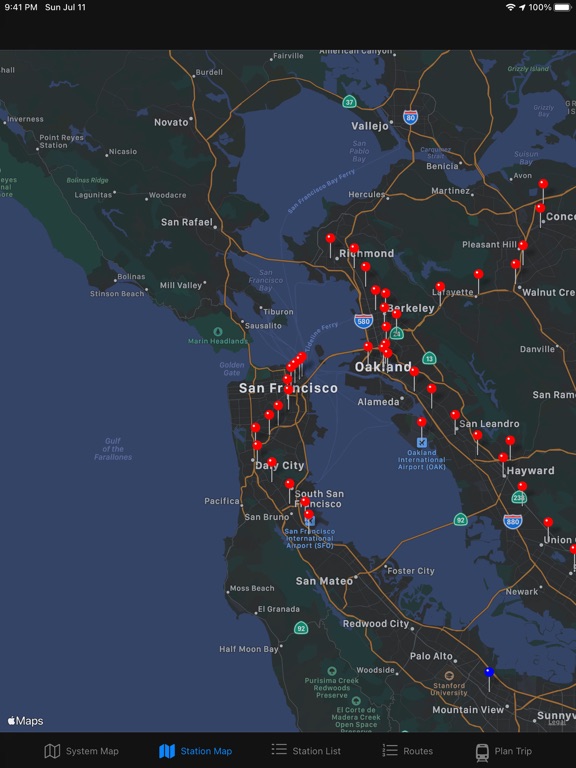
Task: Tap the Alameda label
Action: [x=378, y=402]
